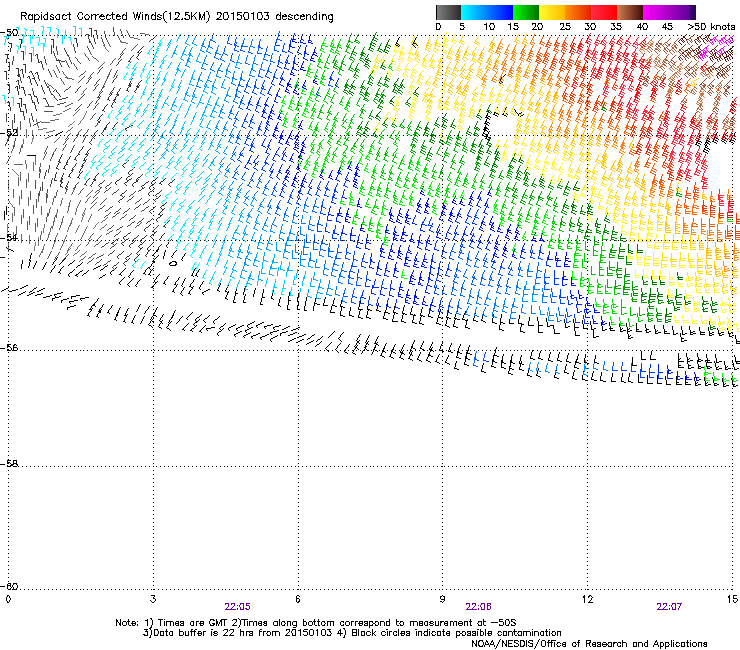Click the purple timestamp 22:05
The width and height of the screenshot is (740, 650).
237,607
